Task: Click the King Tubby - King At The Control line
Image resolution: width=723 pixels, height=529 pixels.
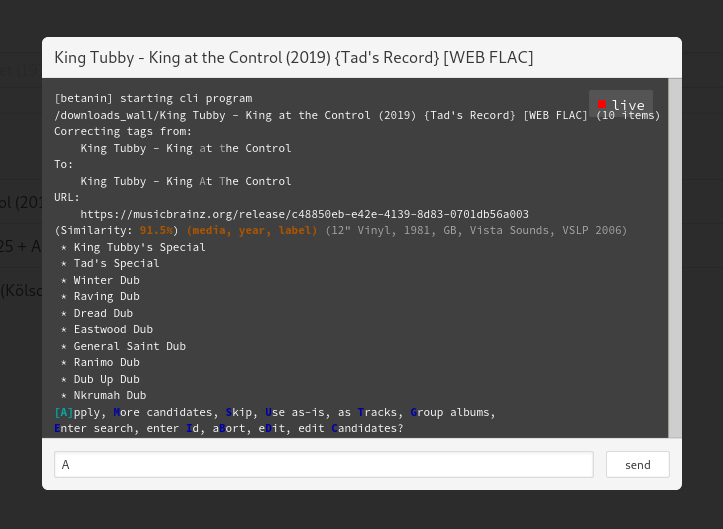Action: tap(186, 181)
